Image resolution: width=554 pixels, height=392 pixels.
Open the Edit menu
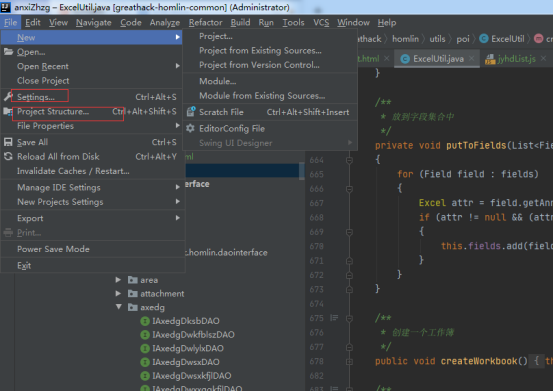point(33,23)
